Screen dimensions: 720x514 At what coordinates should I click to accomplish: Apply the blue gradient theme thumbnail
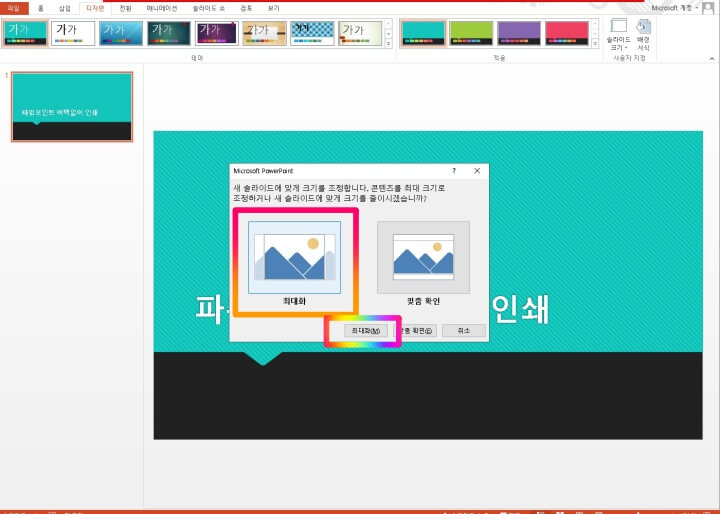pyautogui.click(x=121, y=34)
